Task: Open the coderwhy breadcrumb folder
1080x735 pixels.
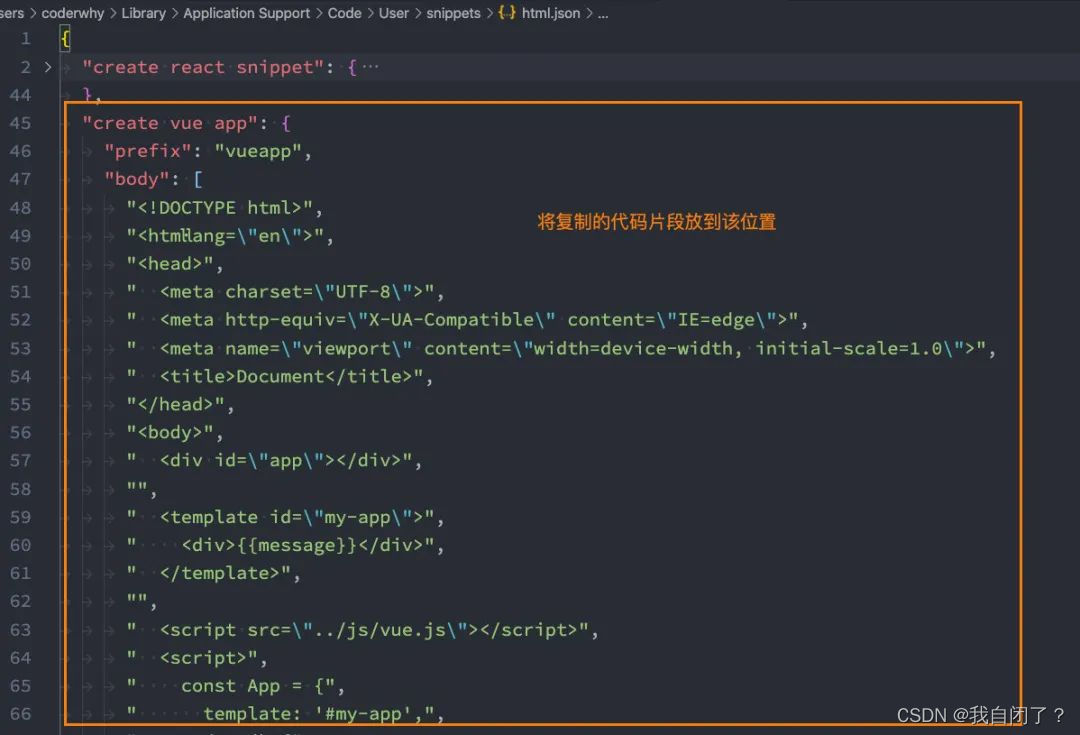Action: pyautogui.click(x=72, y=13)
